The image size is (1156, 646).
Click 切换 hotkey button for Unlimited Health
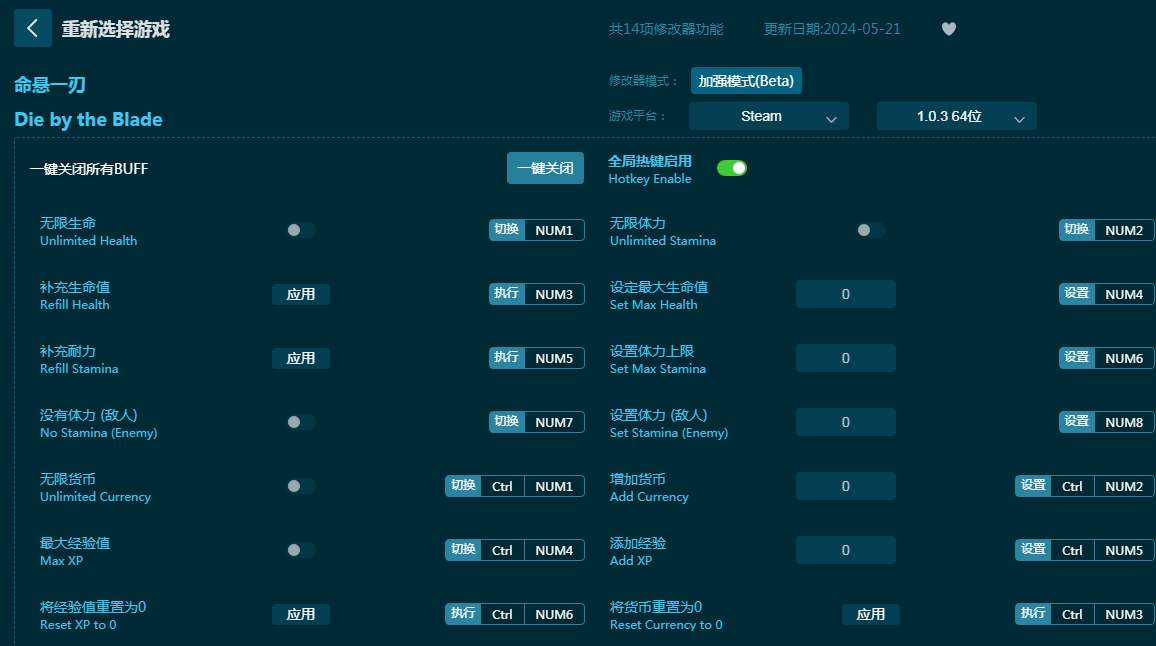coord(506,230)
